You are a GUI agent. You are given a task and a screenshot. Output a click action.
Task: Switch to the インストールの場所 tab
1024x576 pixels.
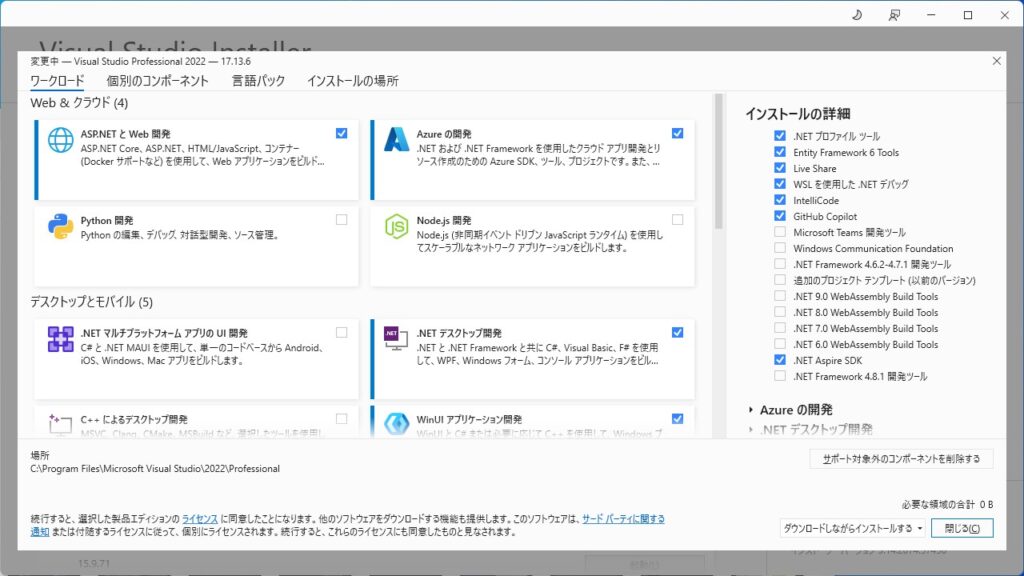point(353,81)
